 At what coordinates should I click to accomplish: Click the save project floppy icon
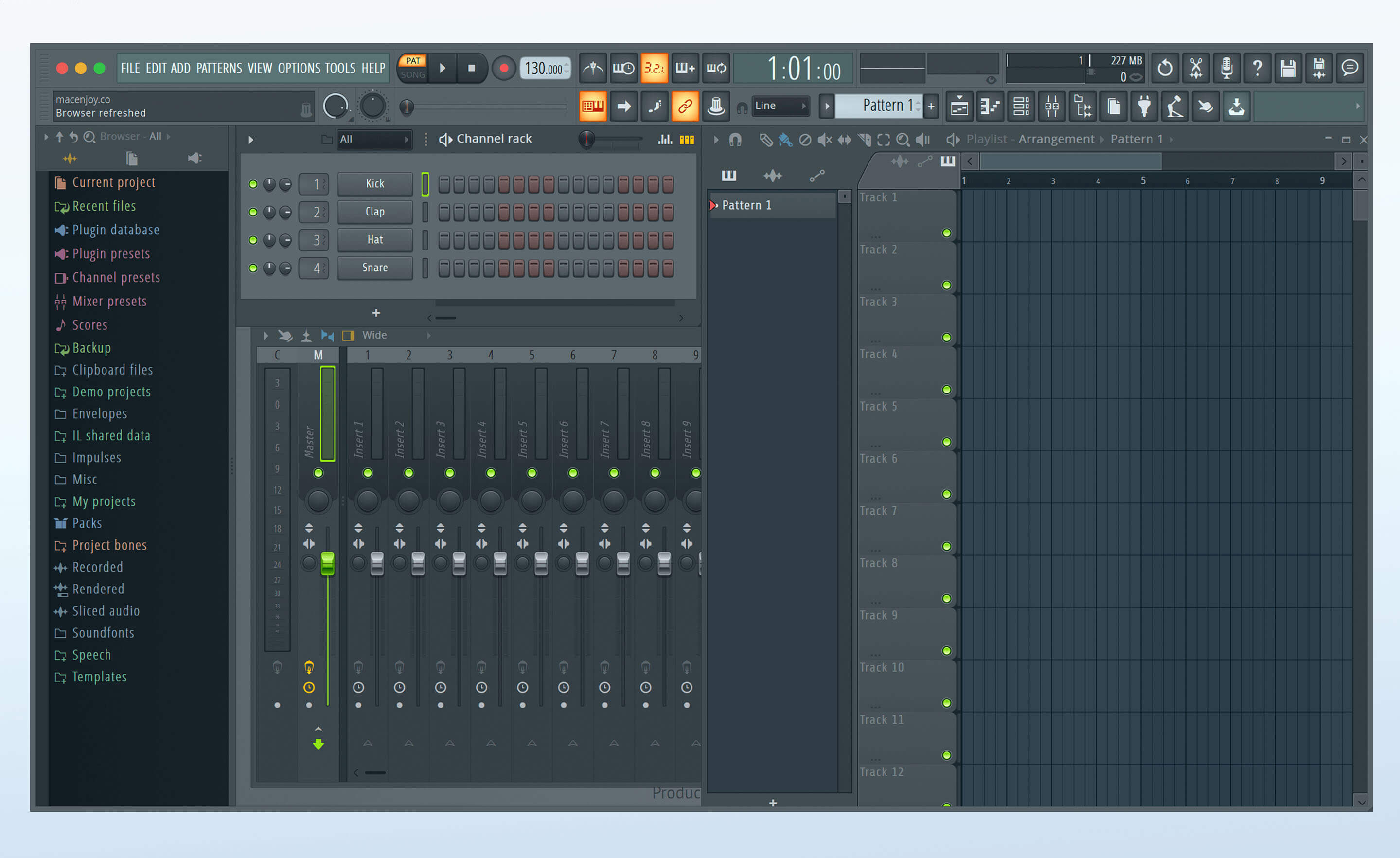[1288, 68]
